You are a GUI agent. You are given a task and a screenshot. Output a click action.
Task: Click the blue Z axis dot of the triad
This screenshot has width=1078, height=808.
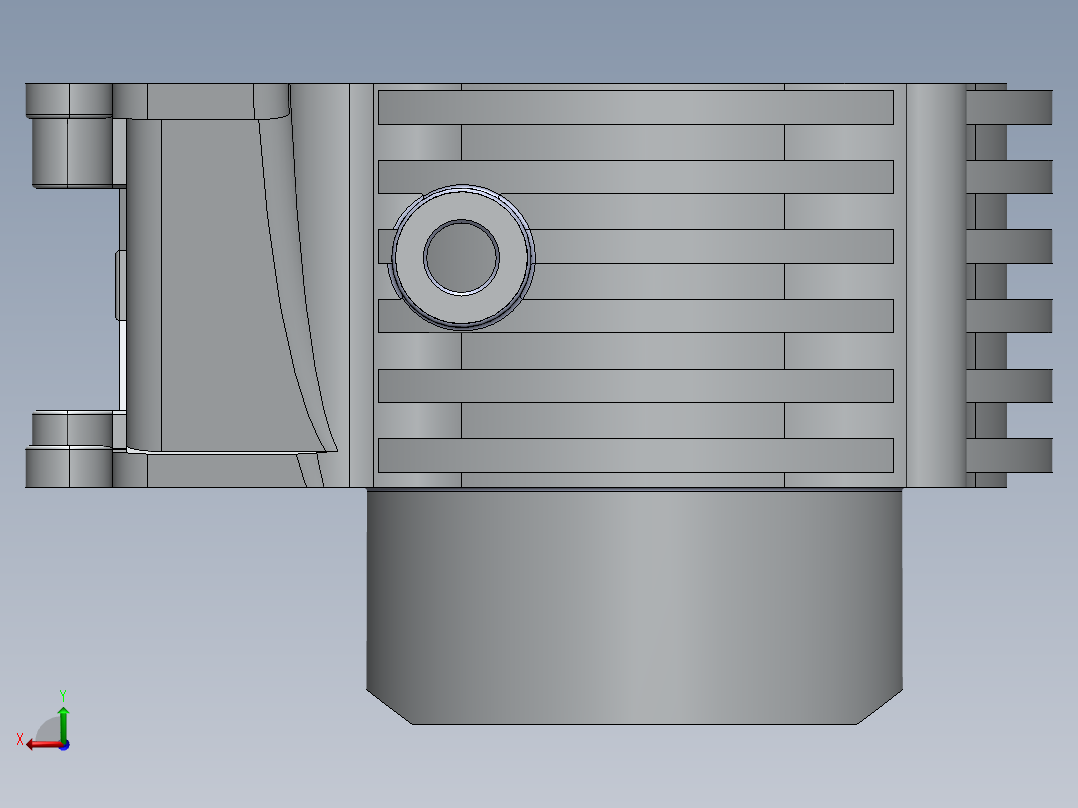tap(65, 745)
